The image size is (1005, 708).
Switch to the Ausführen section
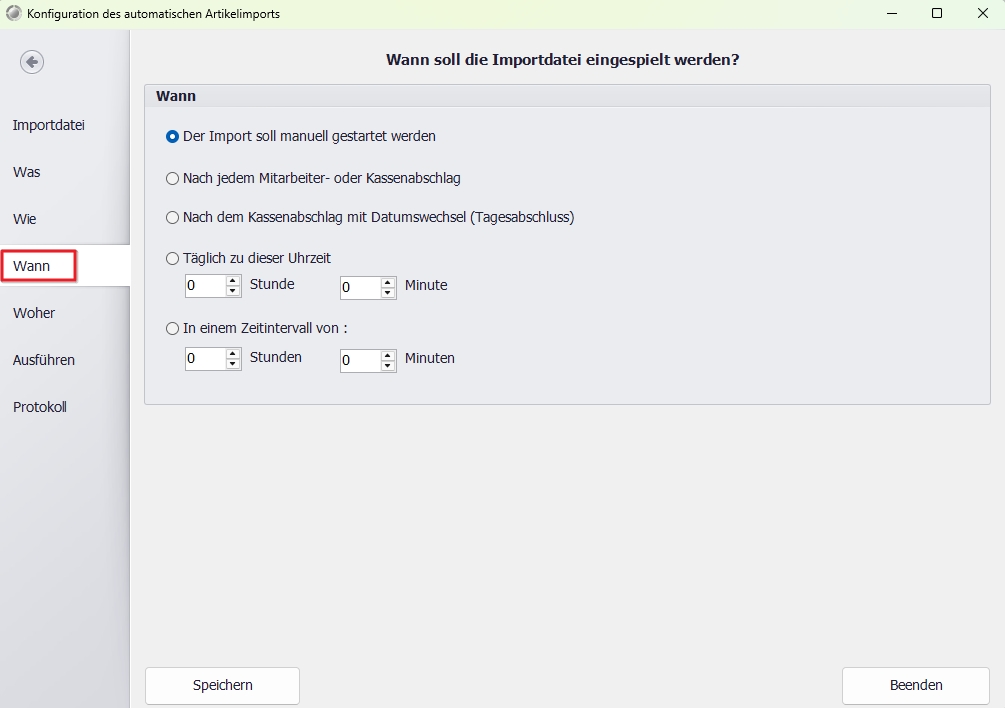tap(44, 360)
